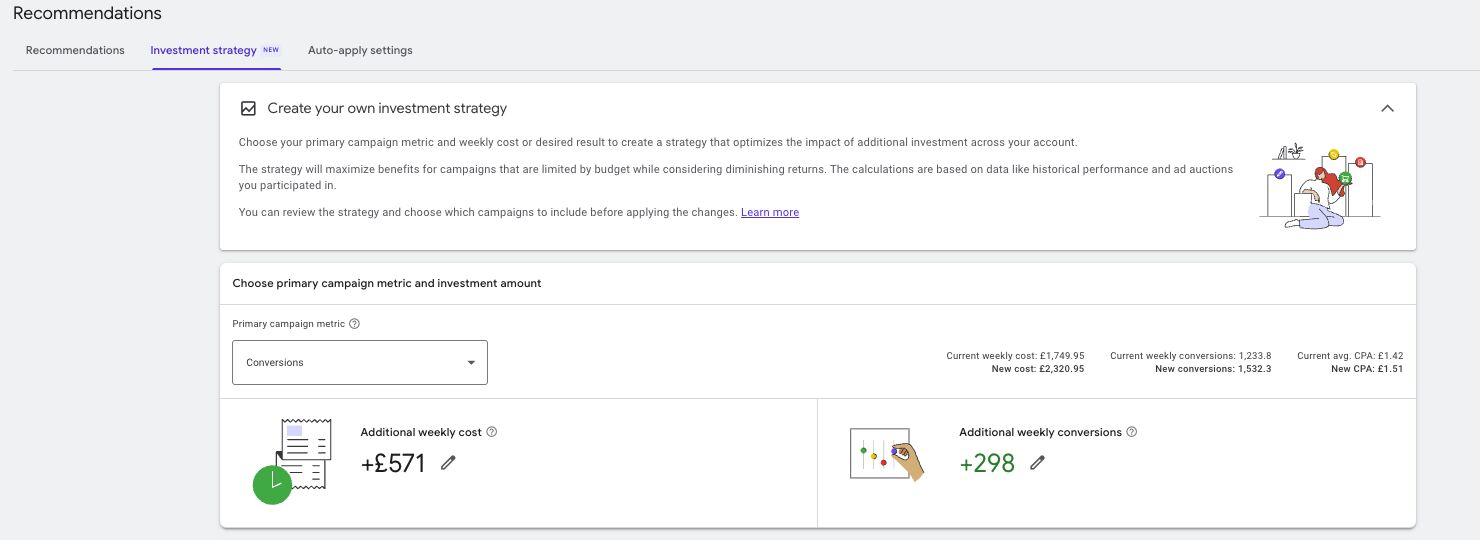
Task: Click the person with charts illustration
Action: [1319, 186]
